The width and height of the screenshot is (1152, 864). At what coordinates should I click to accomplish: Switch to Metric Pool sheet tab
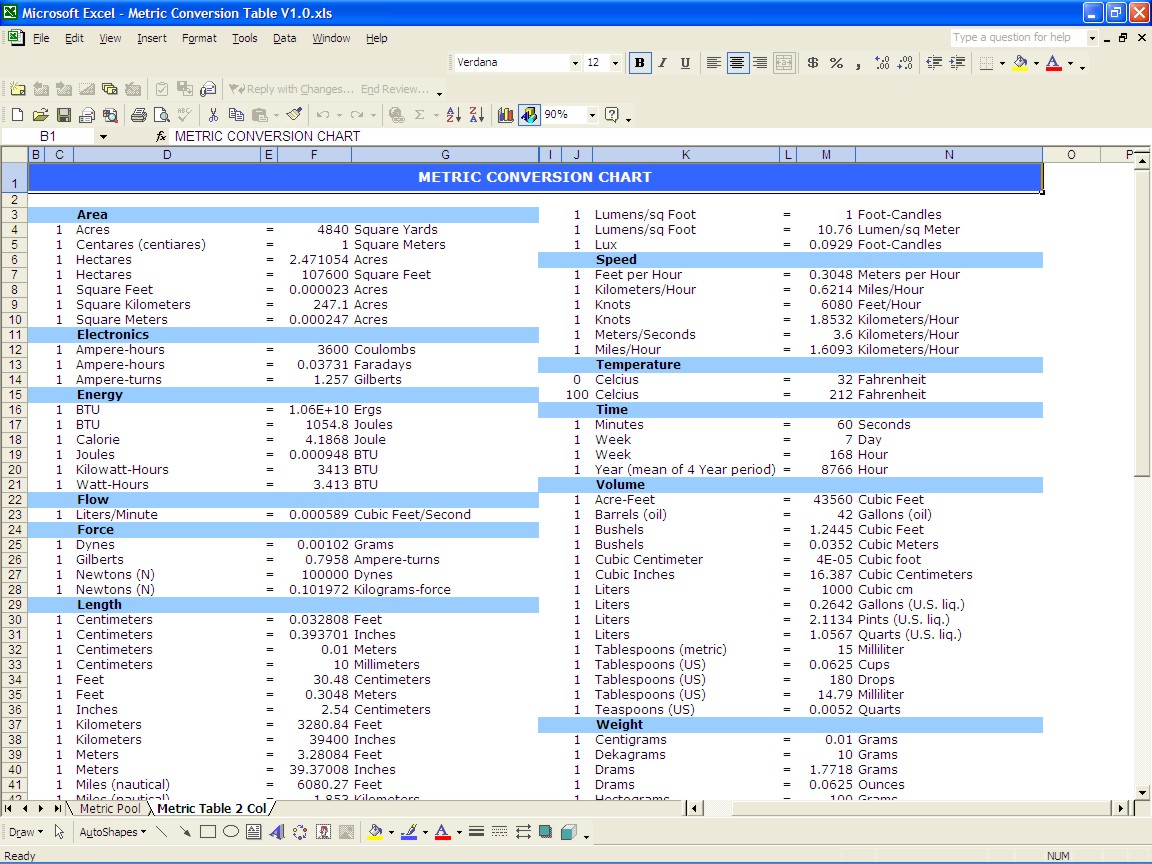click(109, 808)
